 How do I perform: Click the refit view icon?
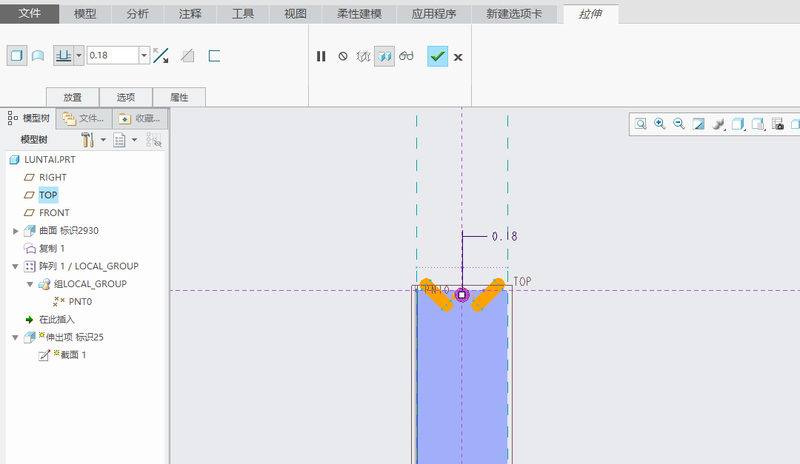click(641, 124)
